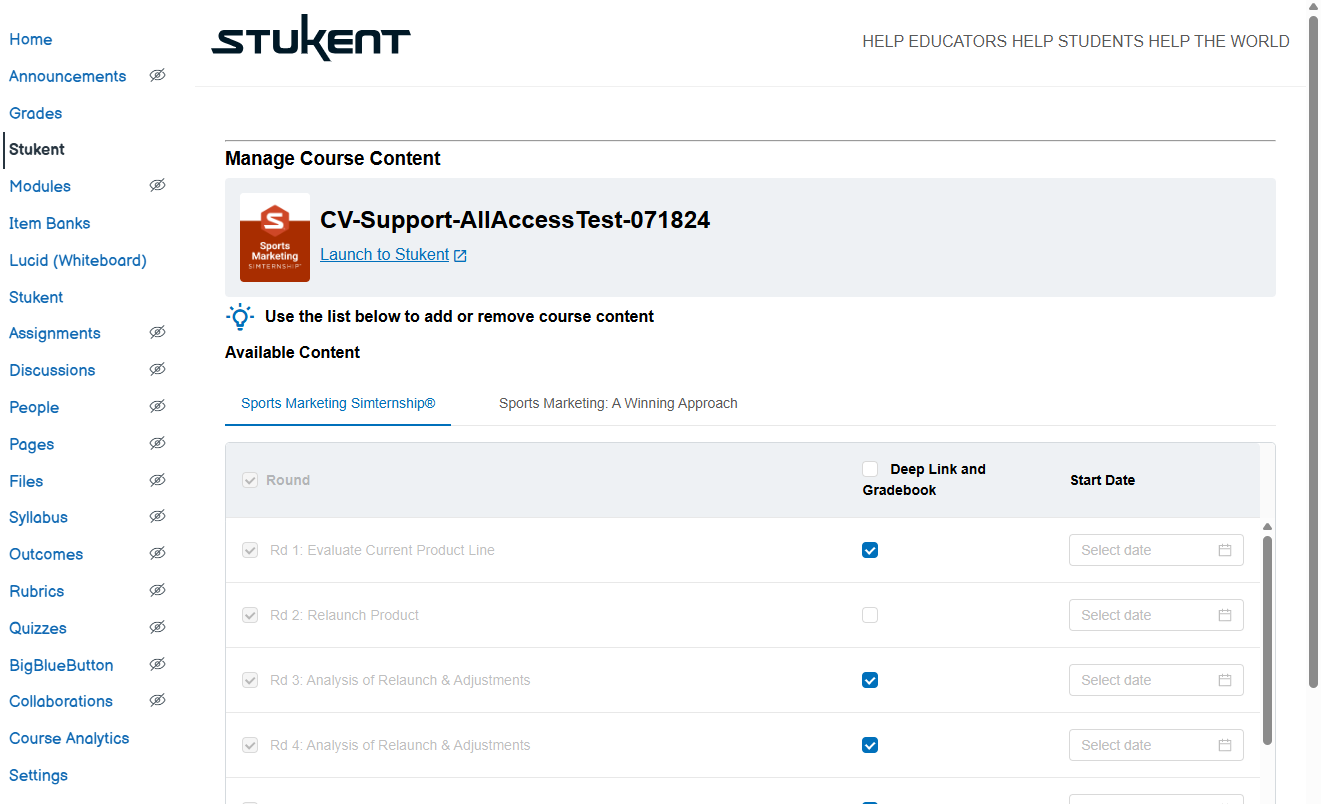Image resolution: width=1330 pixels, height=804 pixels.
Task: Click the hidden-eye icon beside BigBlueButton
Action: [x=157, y=664]
